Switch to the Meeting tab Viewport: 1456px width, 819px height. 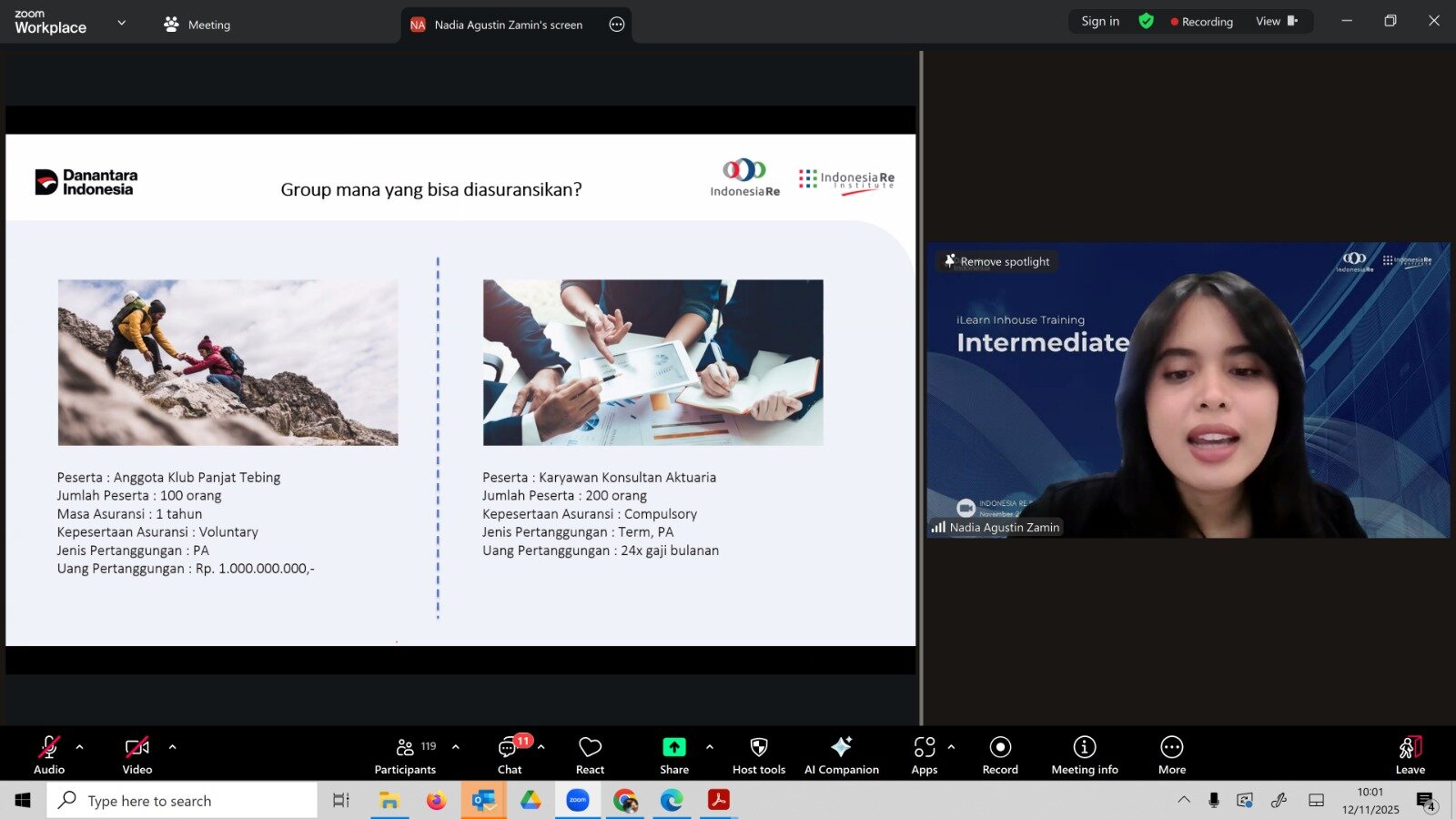point(197,25)
